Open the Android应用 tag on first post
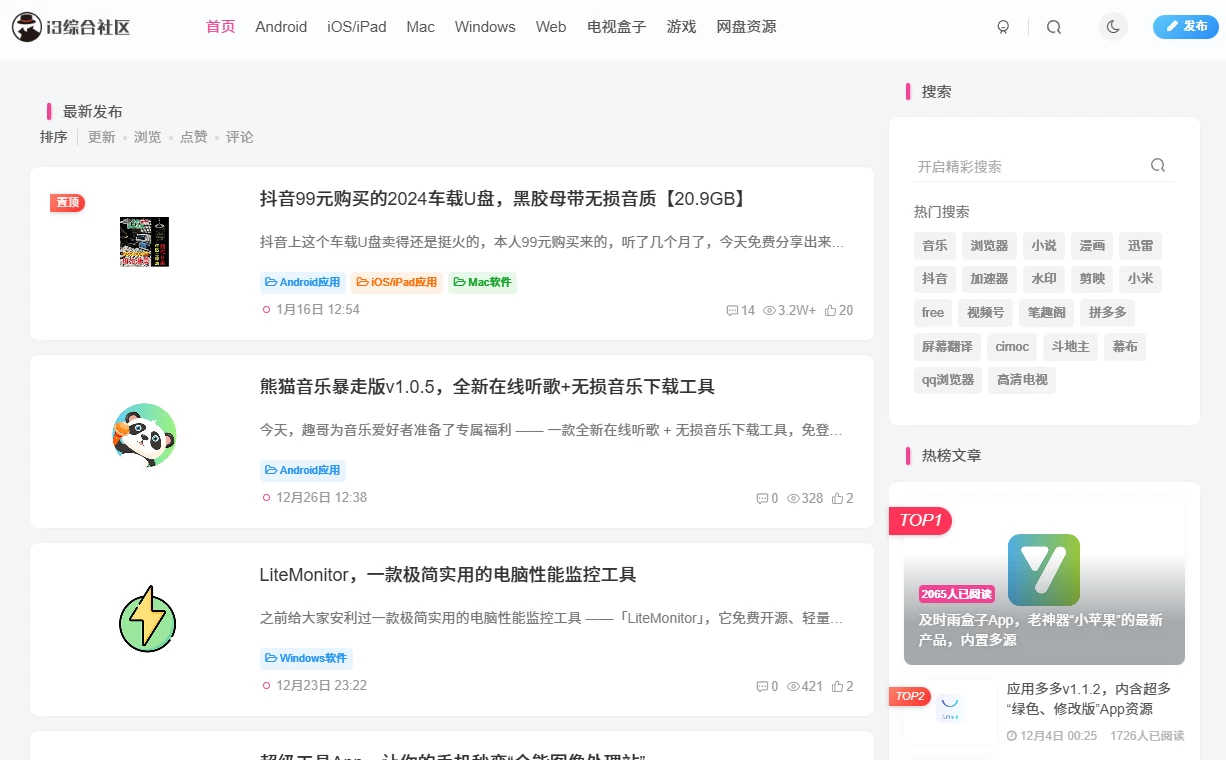The width and height of the screenshot is (1226, 760). (x=302, y=282)
